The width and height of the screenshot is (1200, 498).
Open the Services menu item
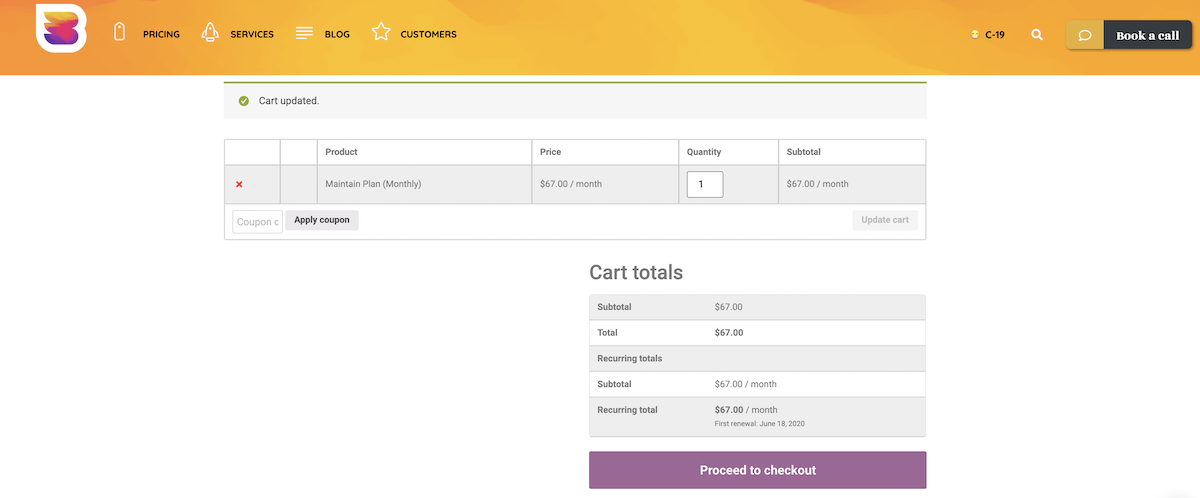point(252,34)
